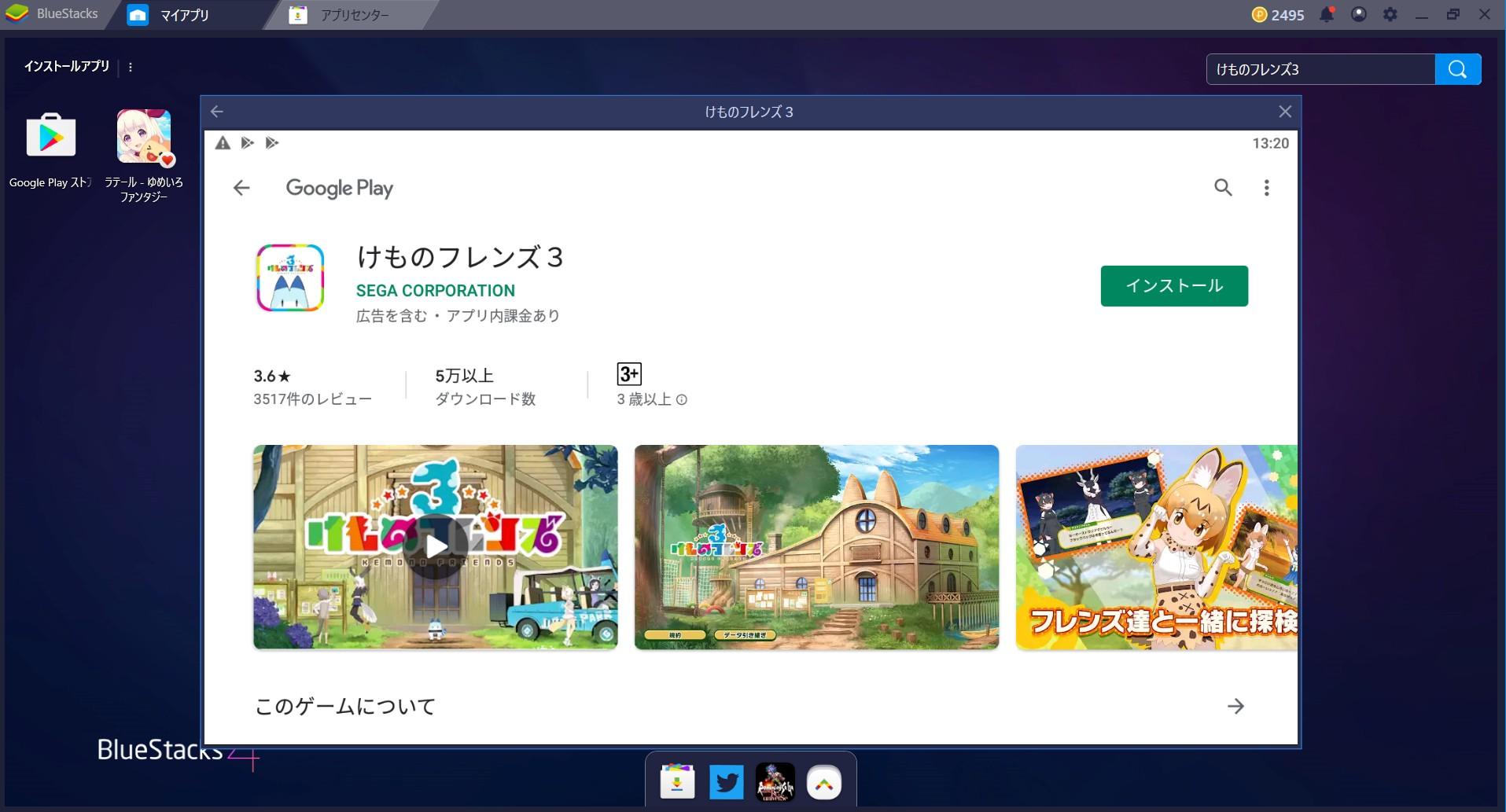Click the Google Play logo

coord(340,188)
